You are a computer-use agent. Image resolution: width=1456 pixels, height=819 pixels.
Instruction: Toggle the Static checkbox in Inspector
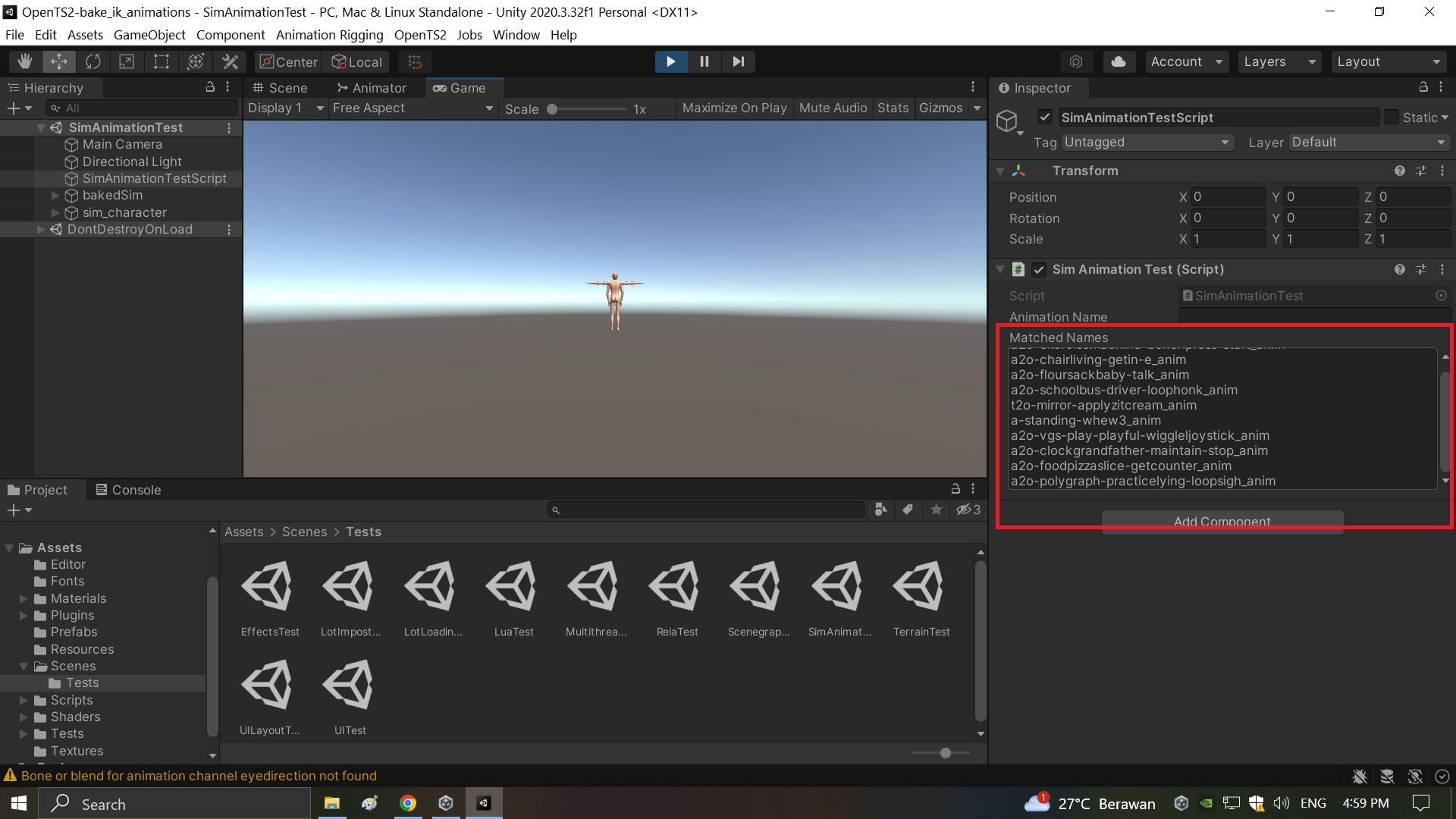pyautogui.click(x=1392, y=117)
